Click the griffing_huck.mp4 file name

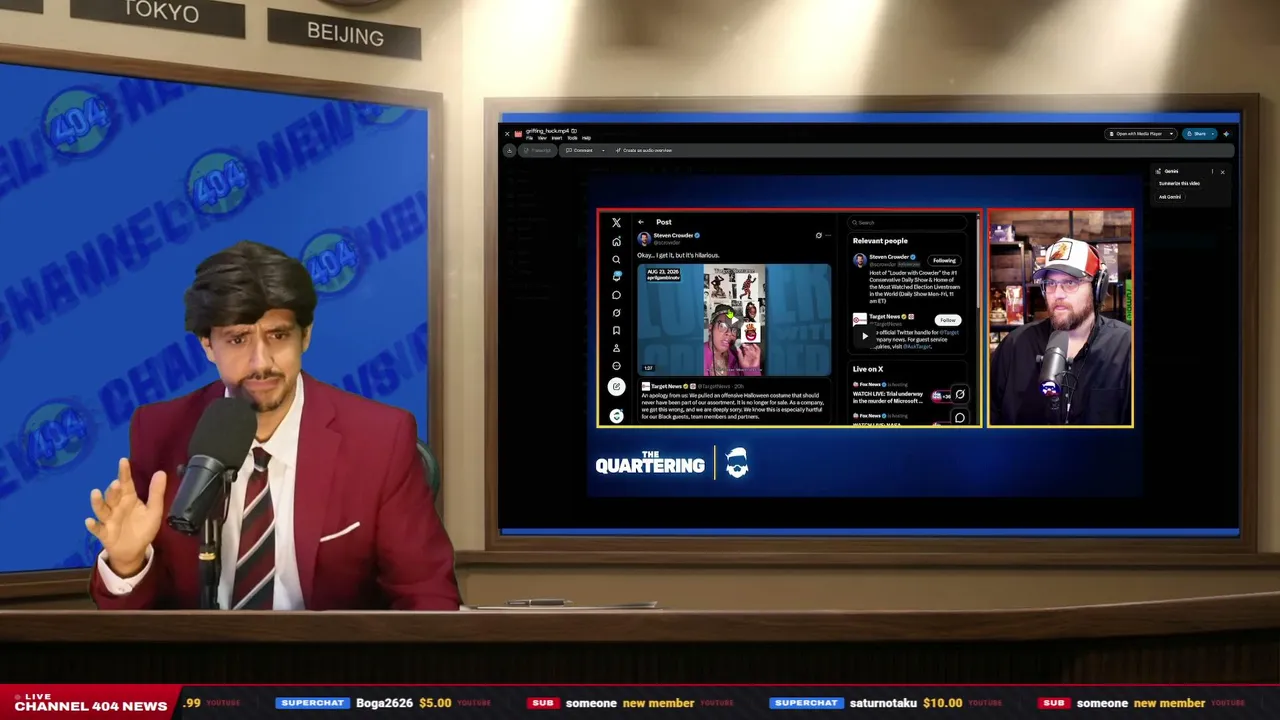(547, 131)
